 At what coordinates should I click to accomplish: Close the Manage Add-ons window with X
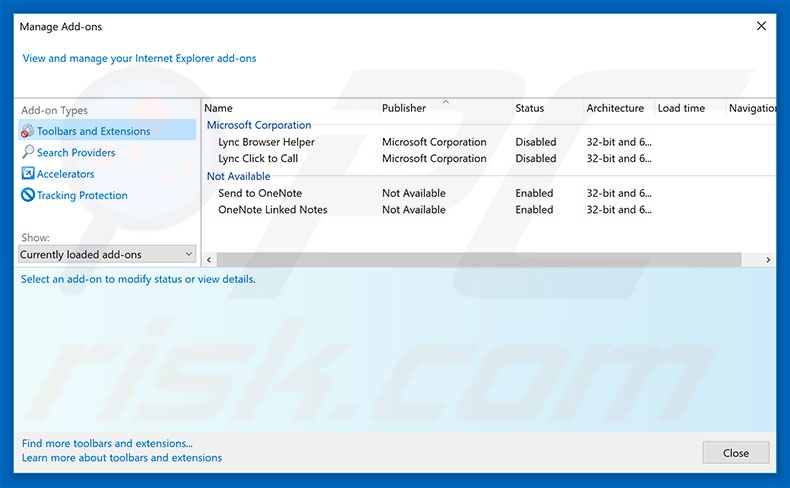coord(761,26)
